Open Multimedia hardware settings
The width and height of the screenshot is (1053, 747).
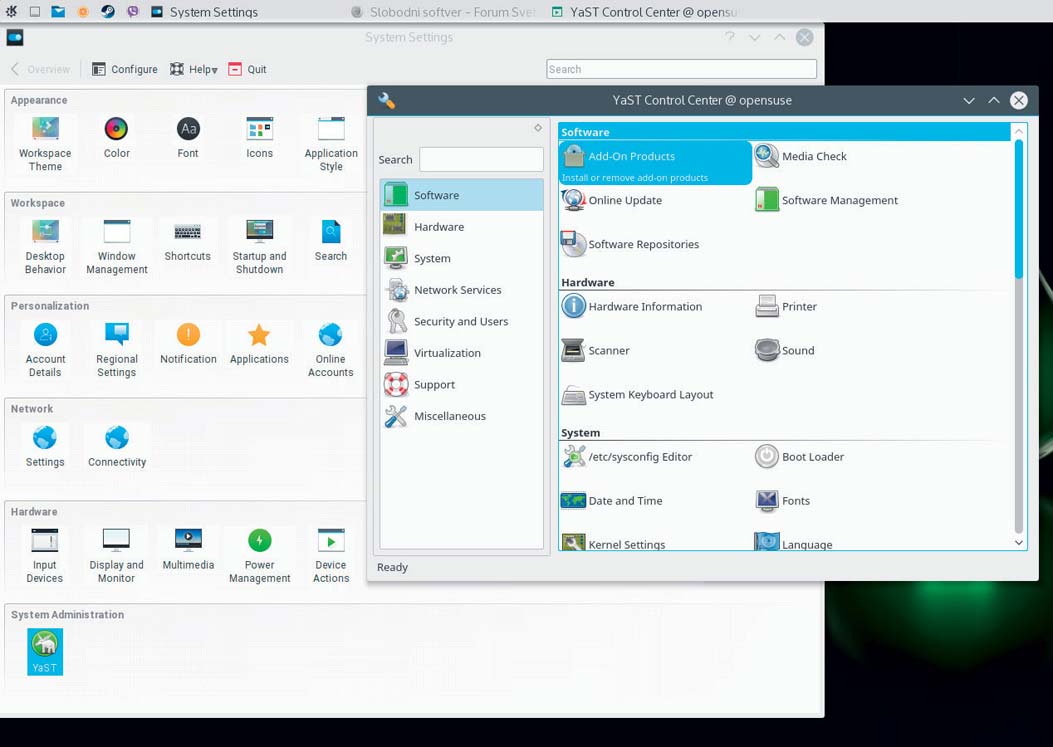pyautogui.click(x=188, y=550)
